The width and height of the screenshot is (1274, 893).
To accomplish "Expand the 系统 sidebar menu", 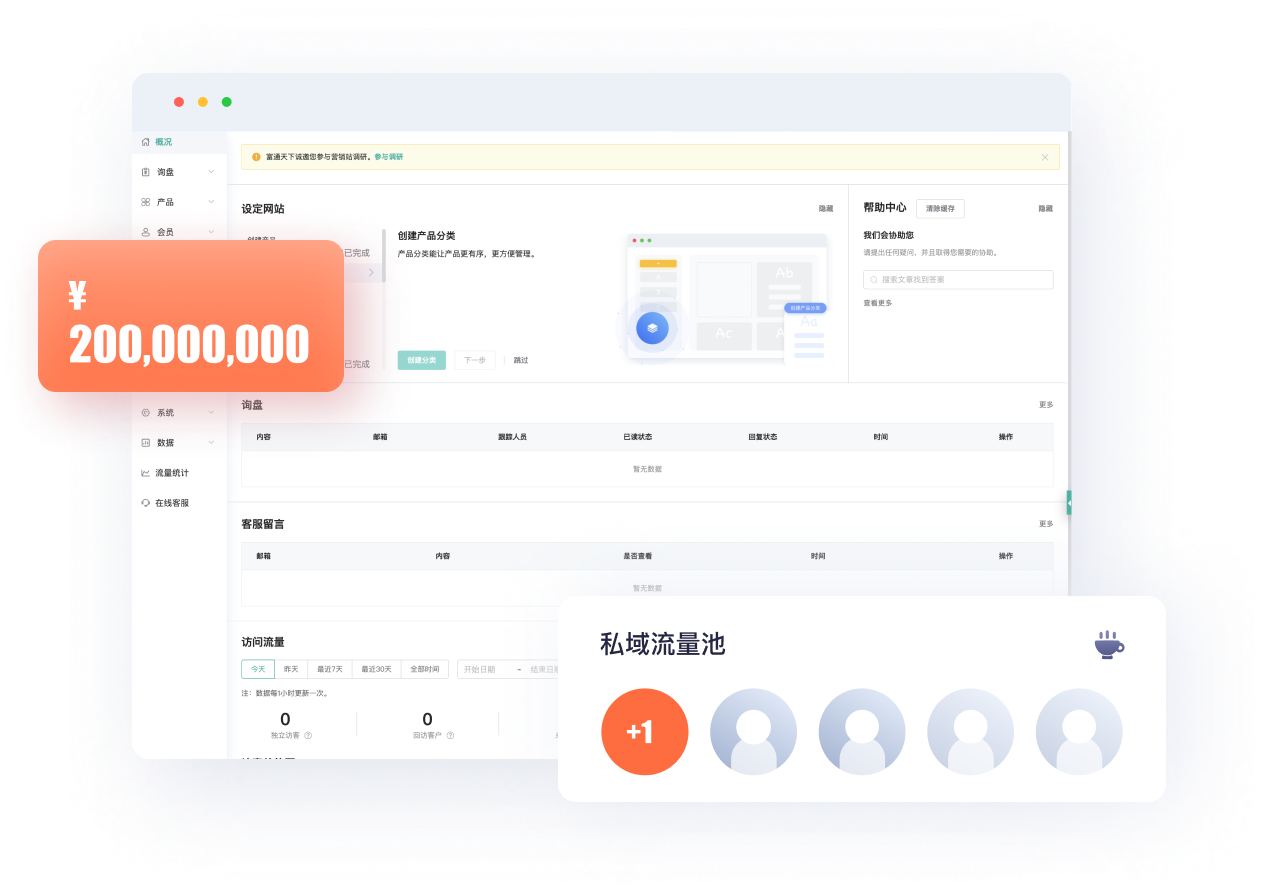I will tap(165, 412).
